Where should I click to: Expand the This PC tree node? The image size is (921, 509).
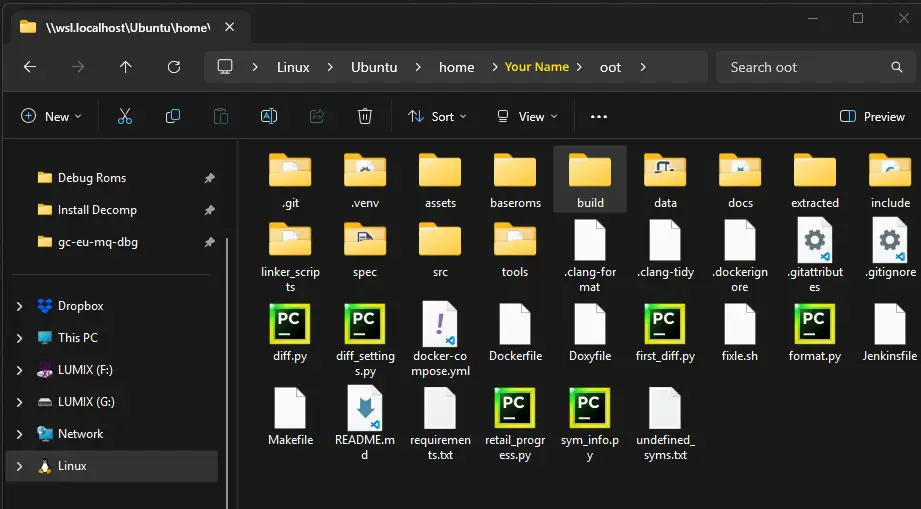coord(19,338)
